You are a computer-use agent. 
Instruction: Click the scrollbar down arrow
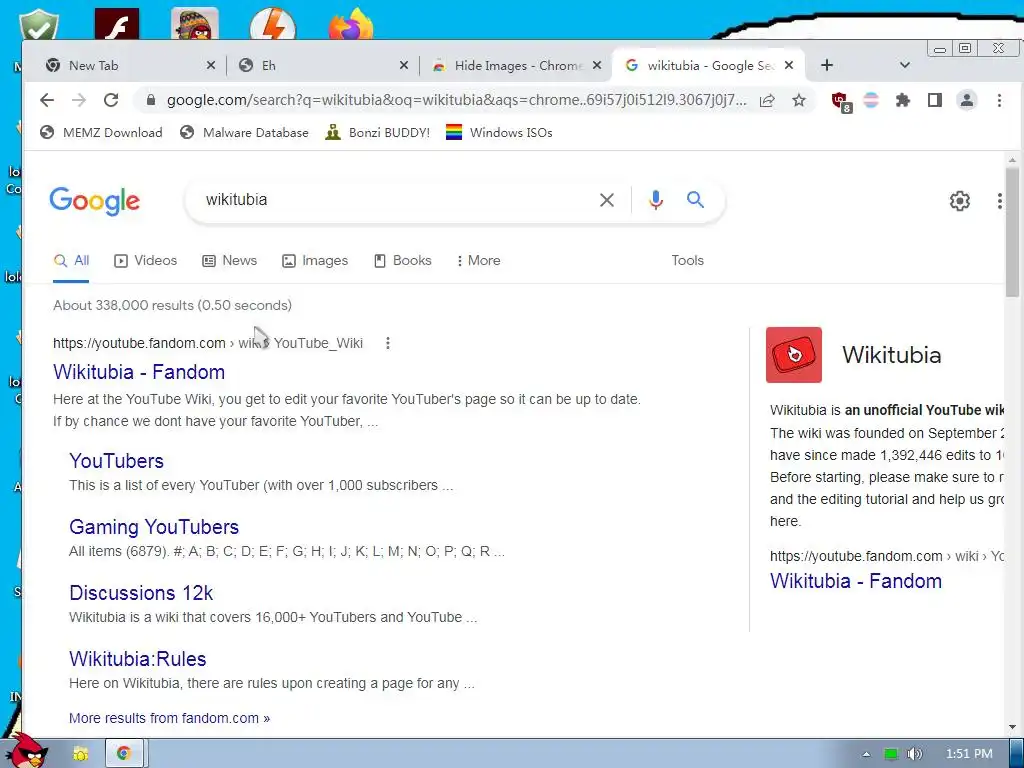click(1012, 727)
